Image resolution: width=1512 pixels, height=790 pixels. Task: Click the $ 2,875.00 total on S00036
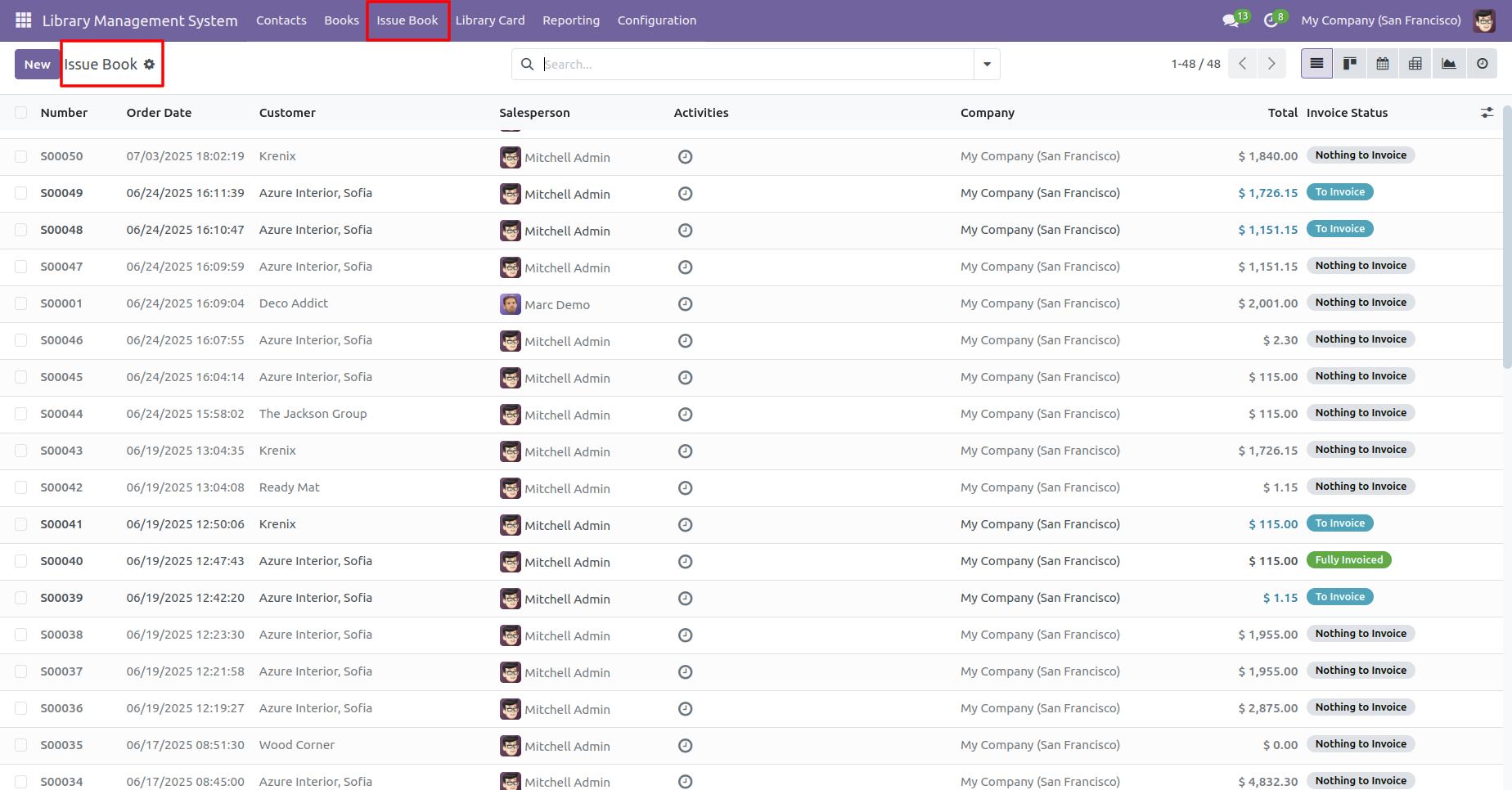[1267, 708]
